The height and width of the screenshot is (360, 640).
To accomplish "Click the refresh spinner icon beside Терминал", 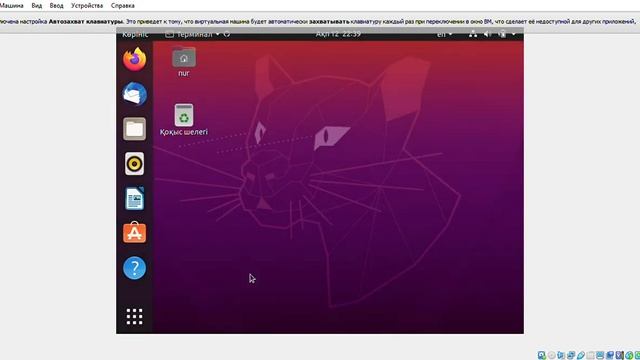I will [227, 34].
